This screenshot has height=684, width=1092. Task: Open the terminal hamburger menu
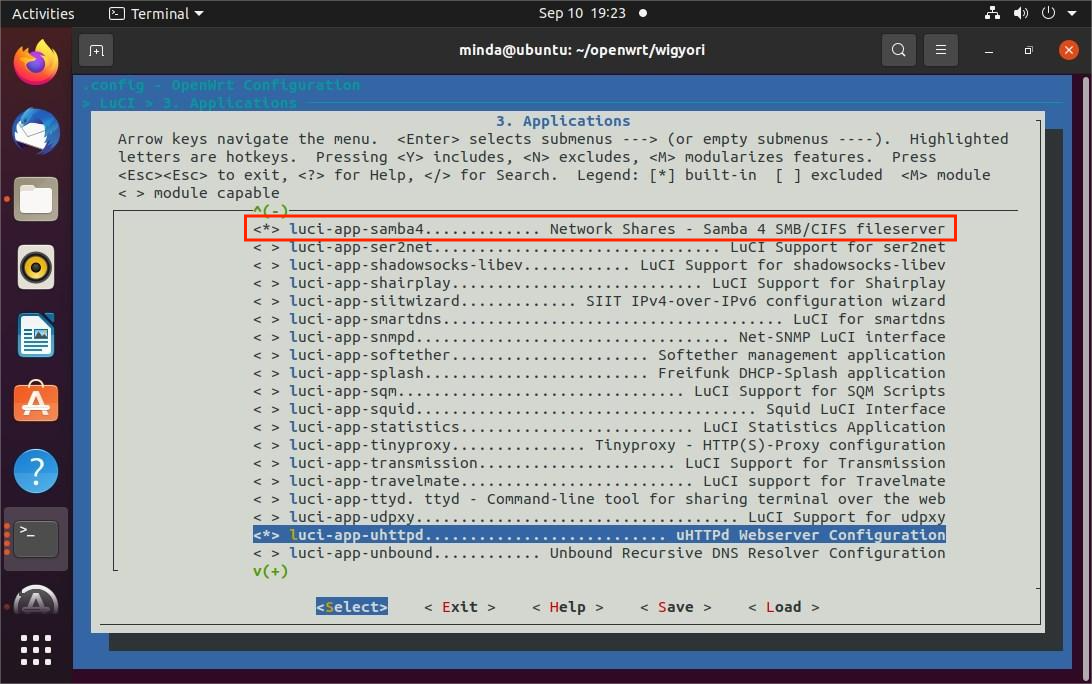[941, 50]
